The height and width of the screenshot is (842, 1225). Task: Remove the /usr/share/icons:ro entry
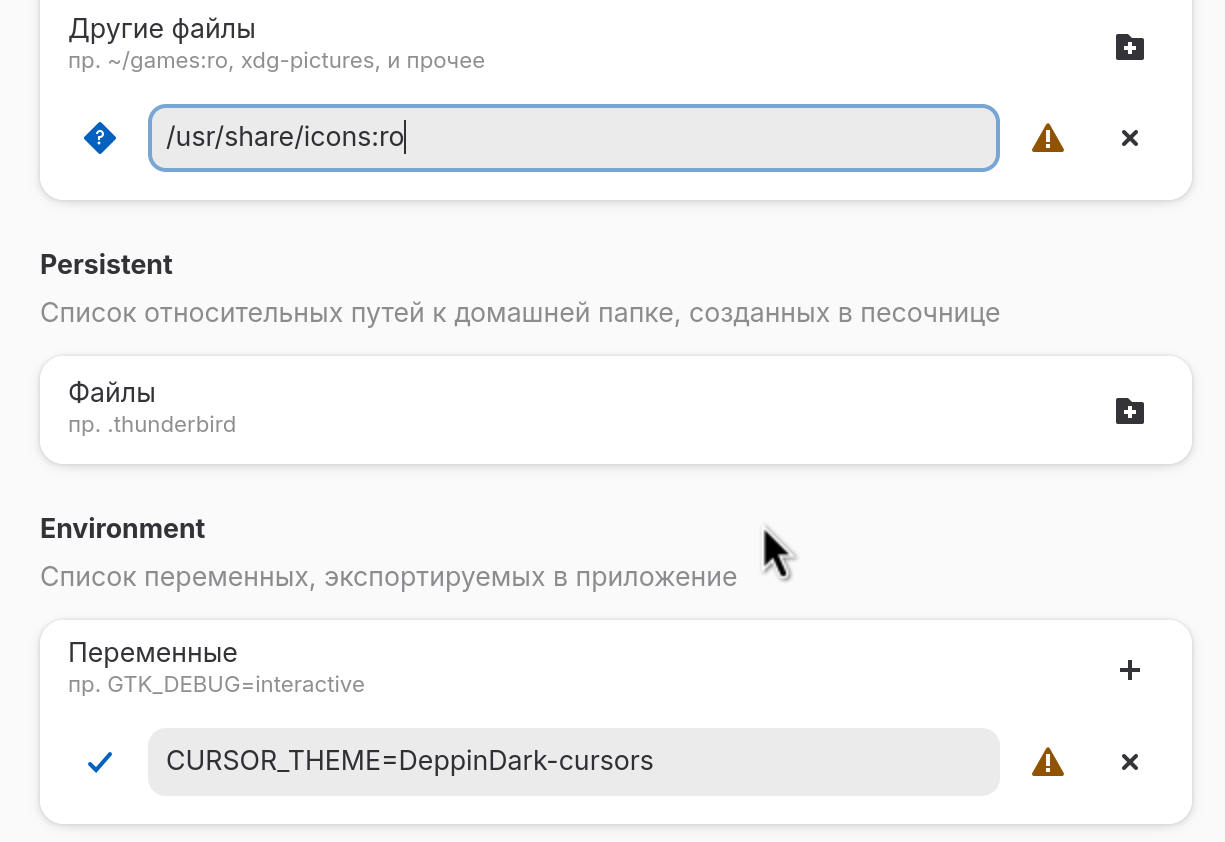1129,138
